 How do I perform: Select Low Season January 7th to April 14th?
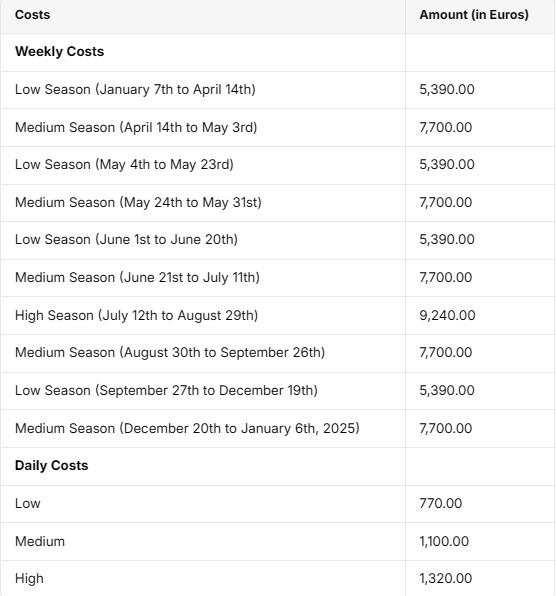[135, 90]
